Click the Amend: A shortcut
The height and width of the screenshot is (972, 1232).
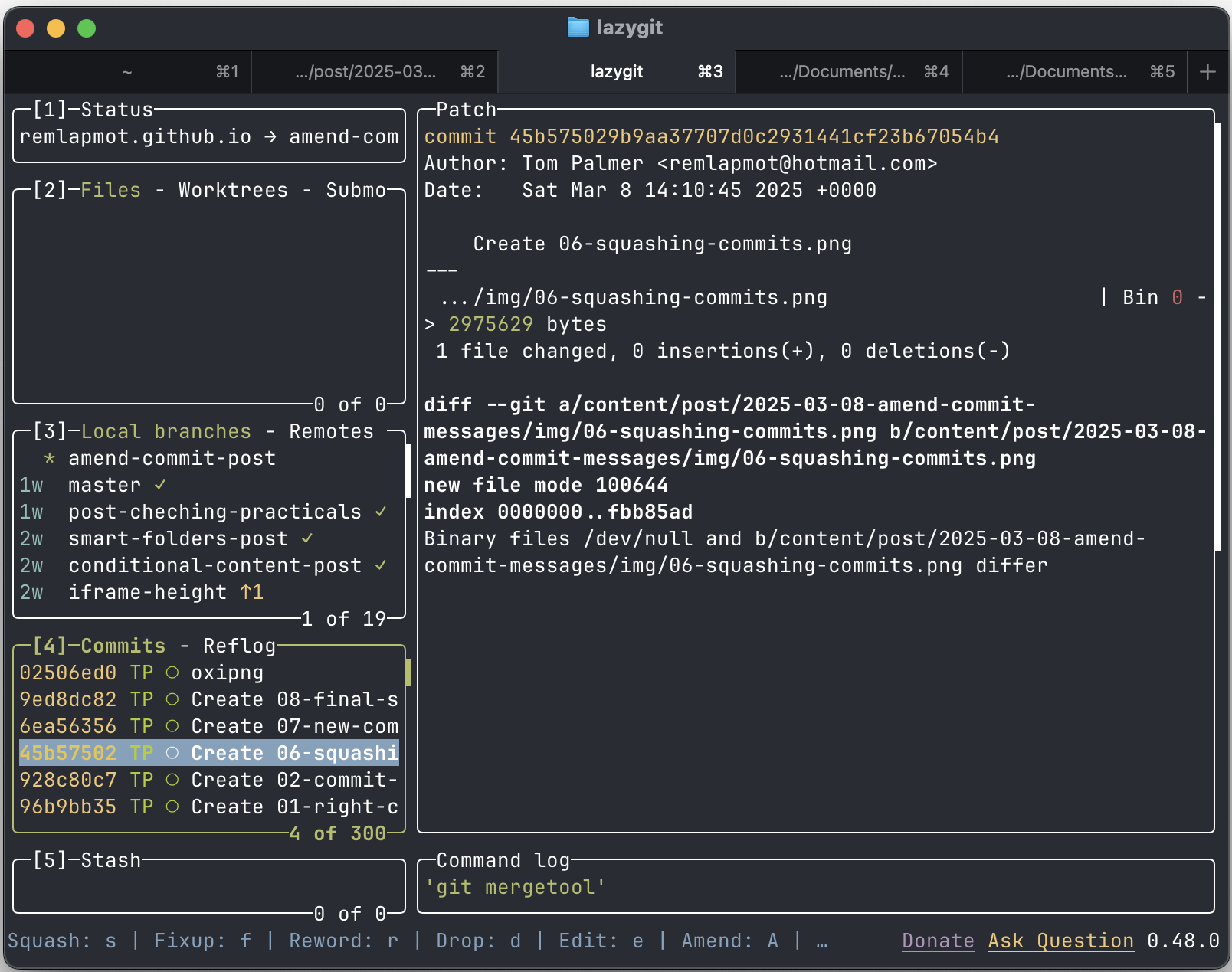pos(730,941)
